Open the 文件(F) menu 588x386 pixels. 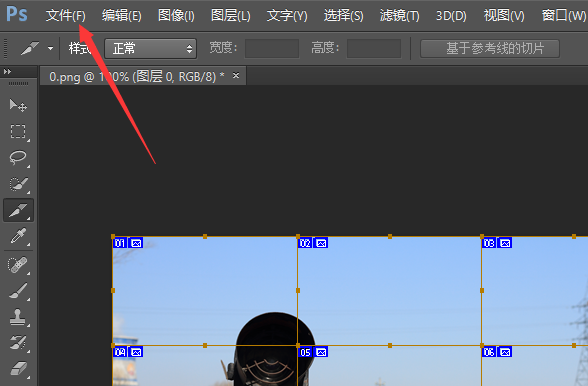coord(66,16)
